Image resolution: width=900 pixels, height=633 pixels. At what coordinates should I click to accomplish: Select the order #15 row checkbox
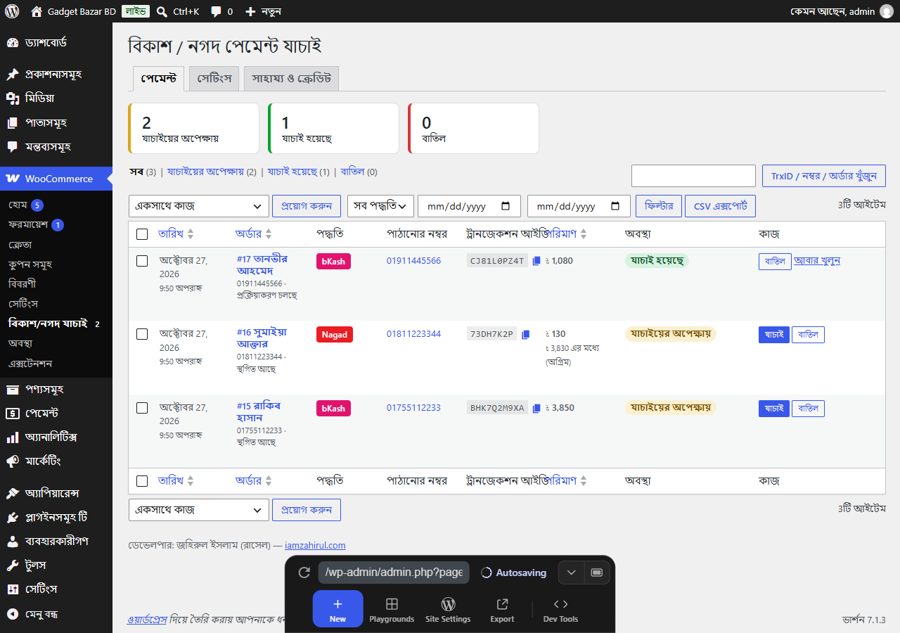142,407
